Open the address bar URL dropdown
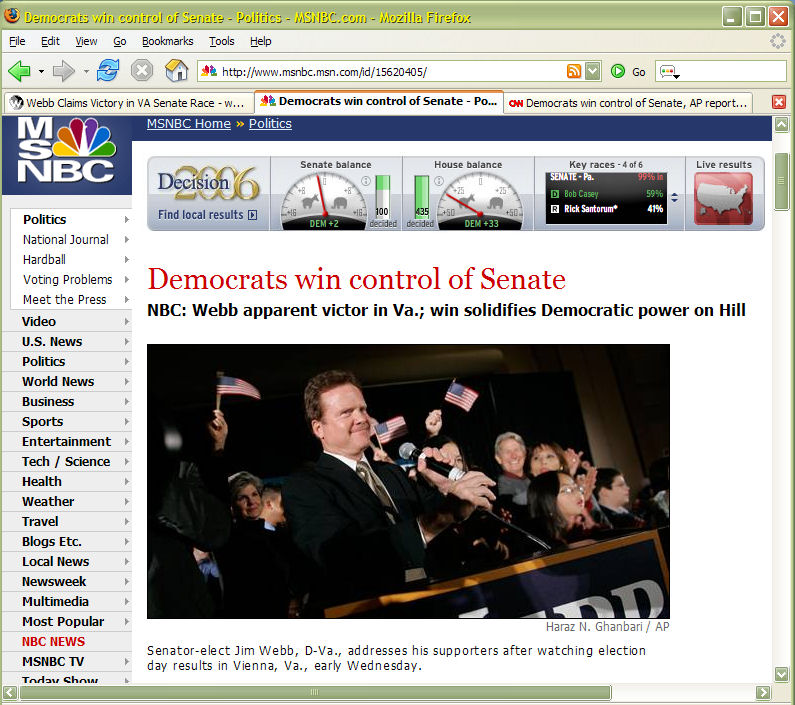Screen dimensions: 795x705 pyautogui.click(x=592, y=71)
